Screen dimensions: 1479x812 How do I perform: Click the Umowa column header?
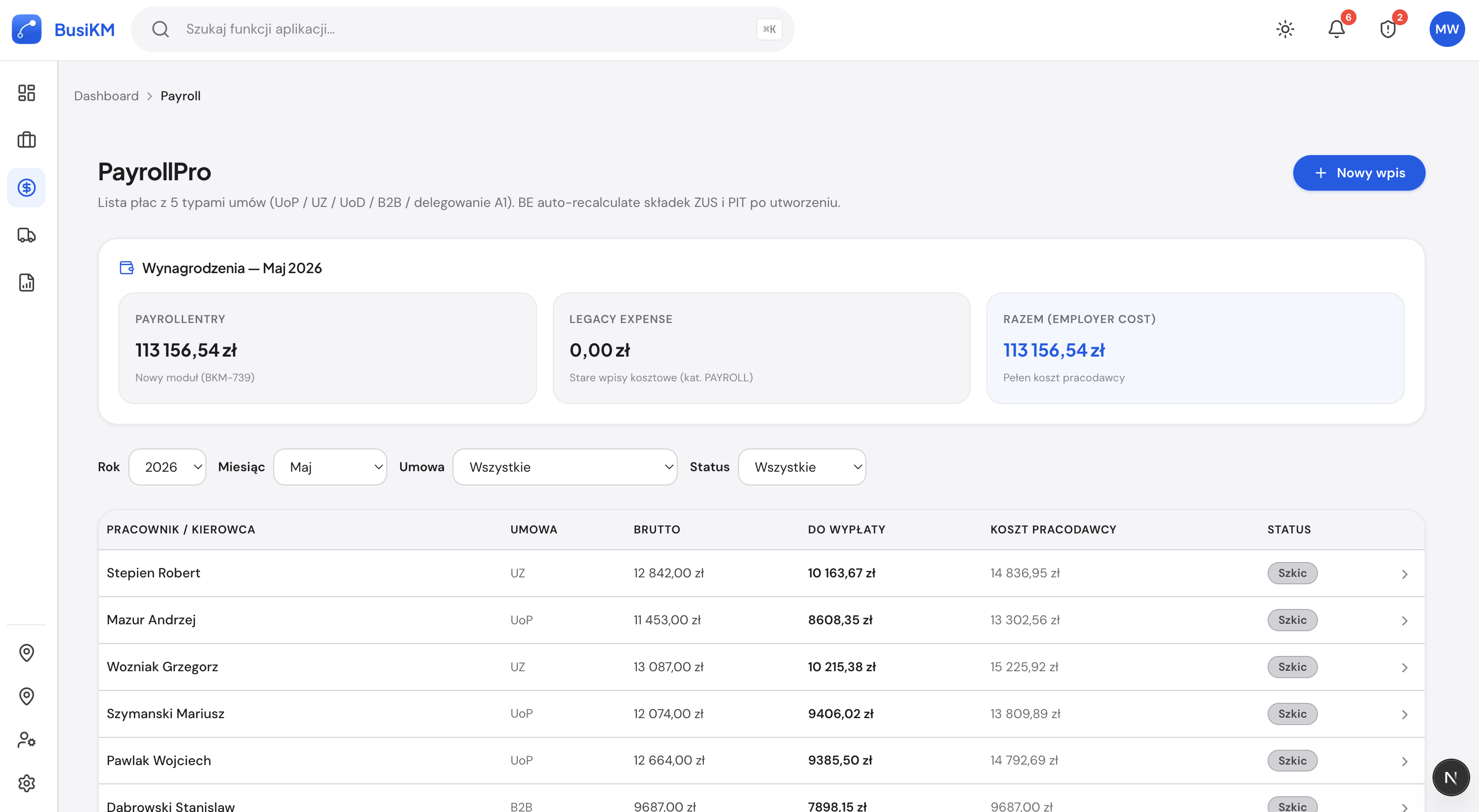[534, 529]
